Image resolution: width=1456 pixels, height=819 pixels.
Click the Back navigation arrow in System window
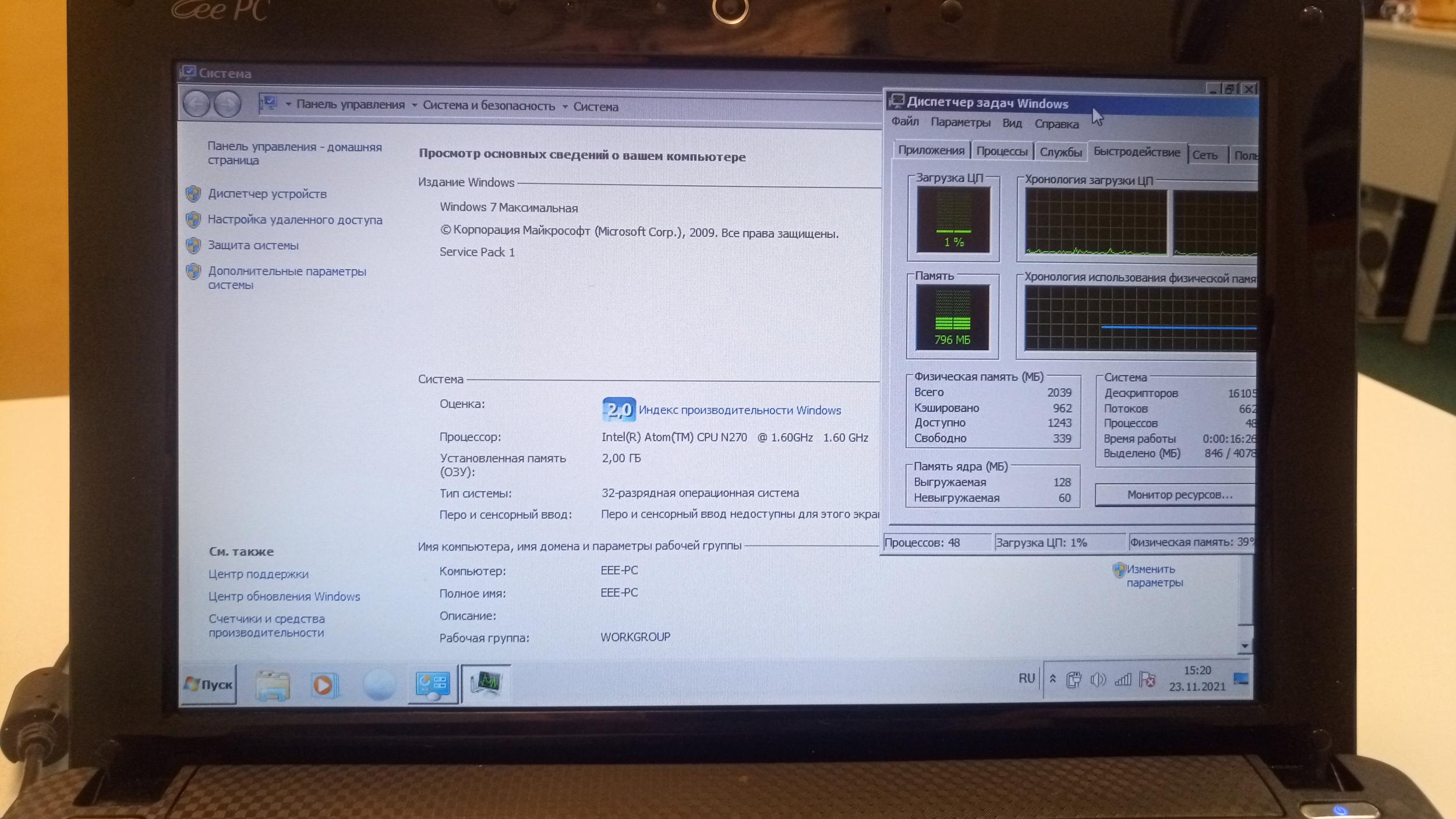[196, 104]
